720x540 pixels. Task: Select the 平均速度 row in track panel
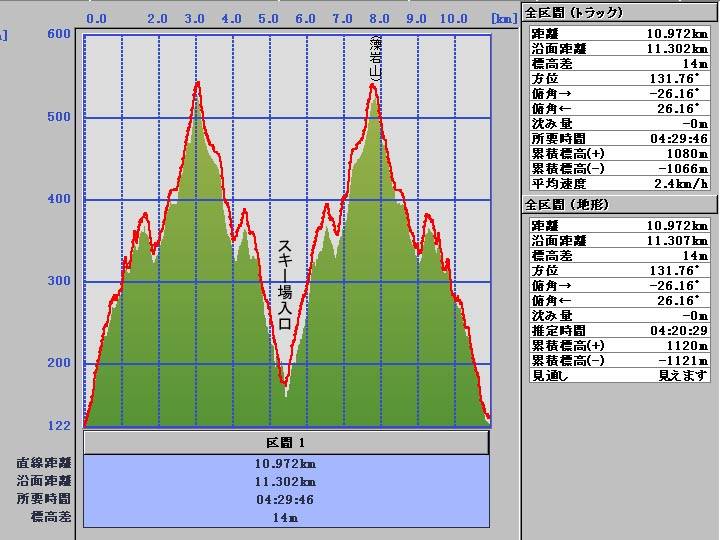(619, 183)
